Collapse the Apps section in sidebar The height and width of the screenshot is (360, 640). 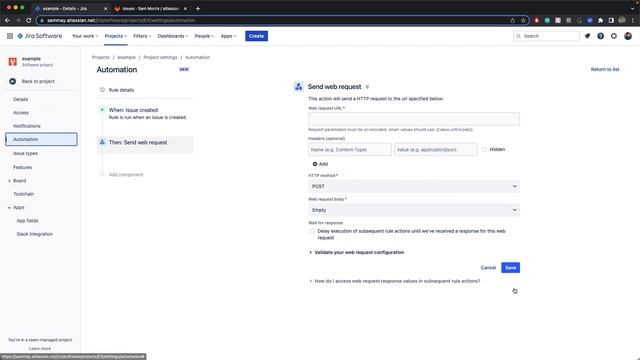pyautogui.click(x=9, y=207)
